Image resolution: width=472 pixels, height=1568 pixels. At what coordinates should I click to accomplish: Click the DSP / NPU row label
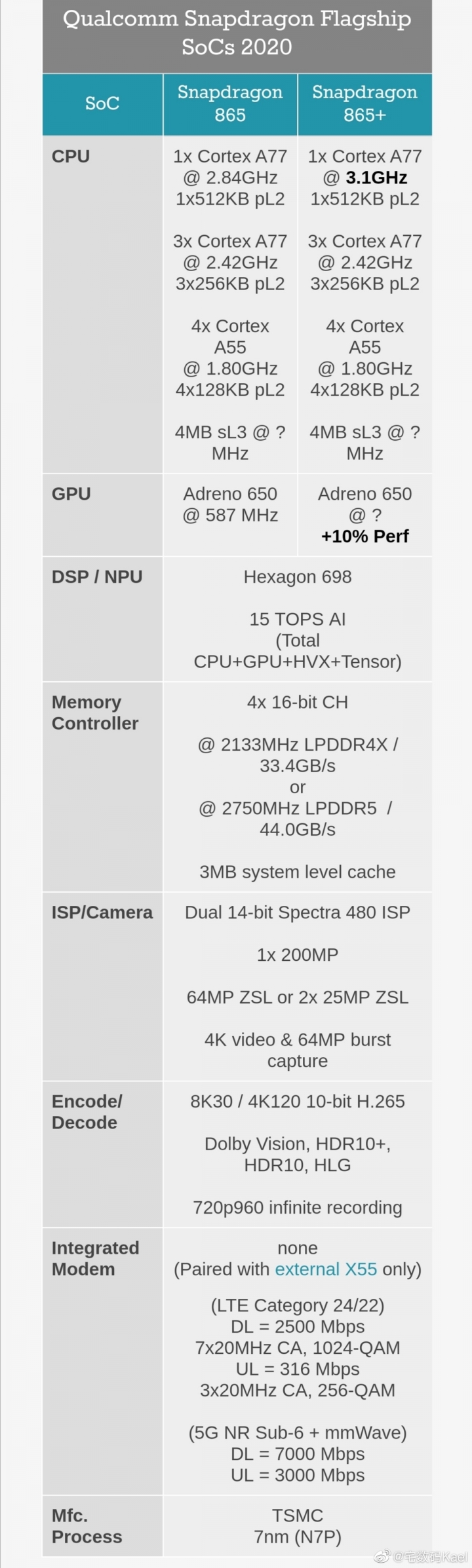(97, 577)
